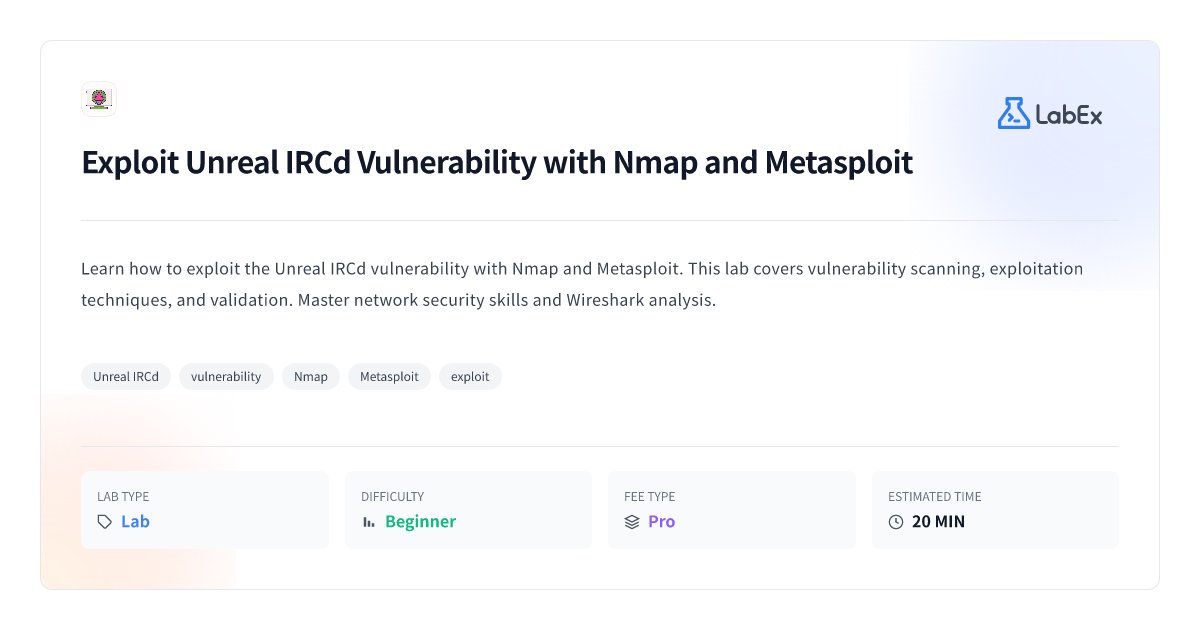The image size is (1200, 630).
Task: Click the ESTIMATED TIME label
Action: coord(935,497)
